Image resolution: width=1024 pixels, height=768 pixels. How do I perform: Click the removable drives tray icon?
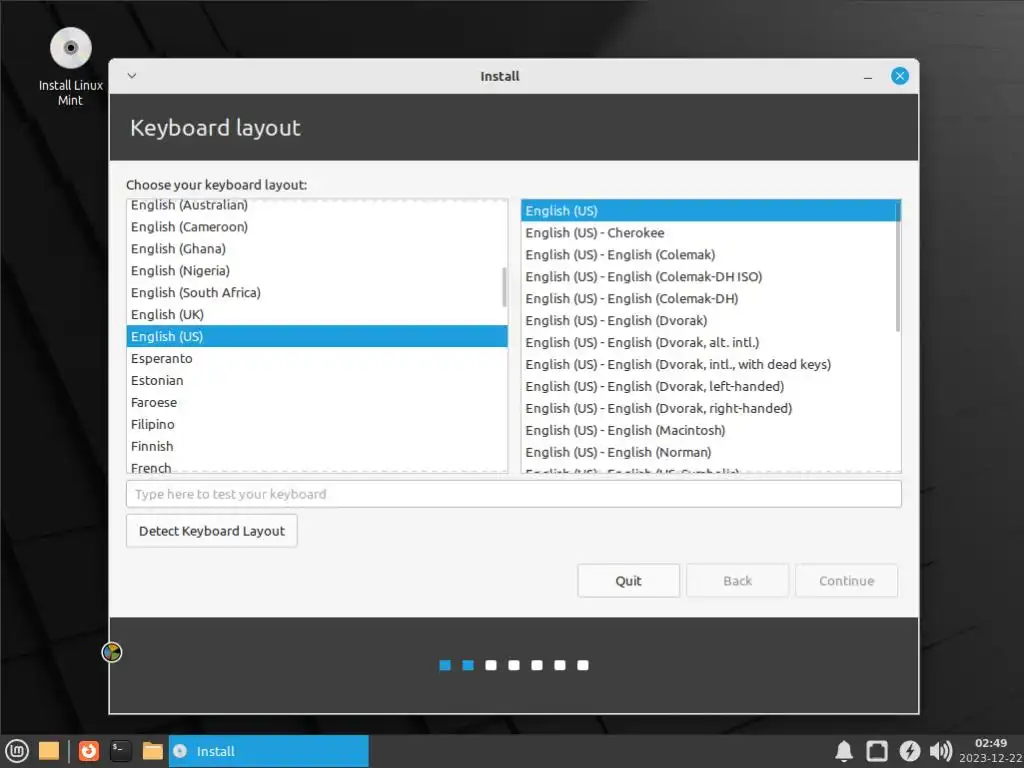click(876, 751)
